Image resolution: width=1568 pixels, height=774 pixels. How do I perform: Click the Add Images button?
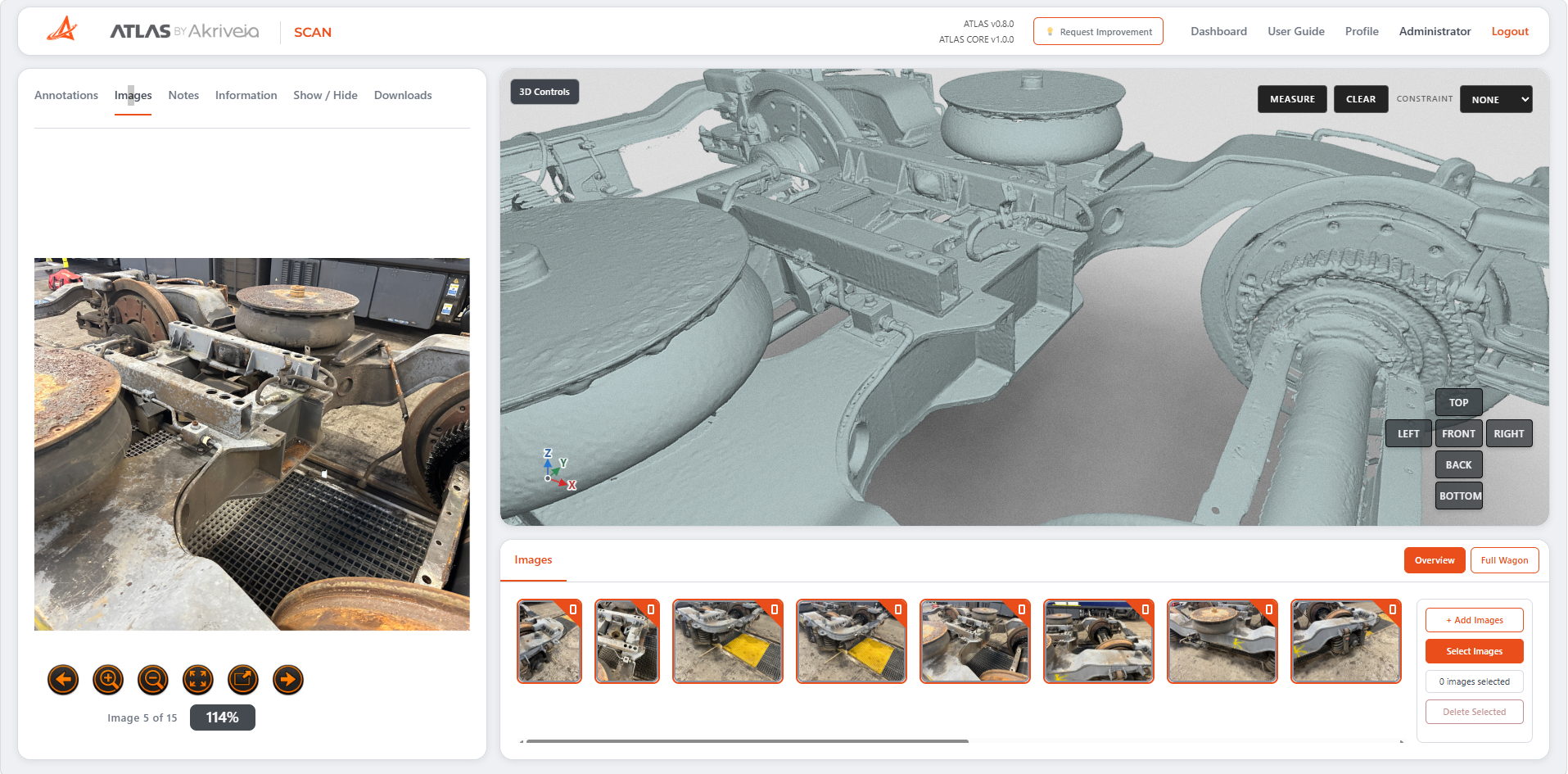[1475, 620]
